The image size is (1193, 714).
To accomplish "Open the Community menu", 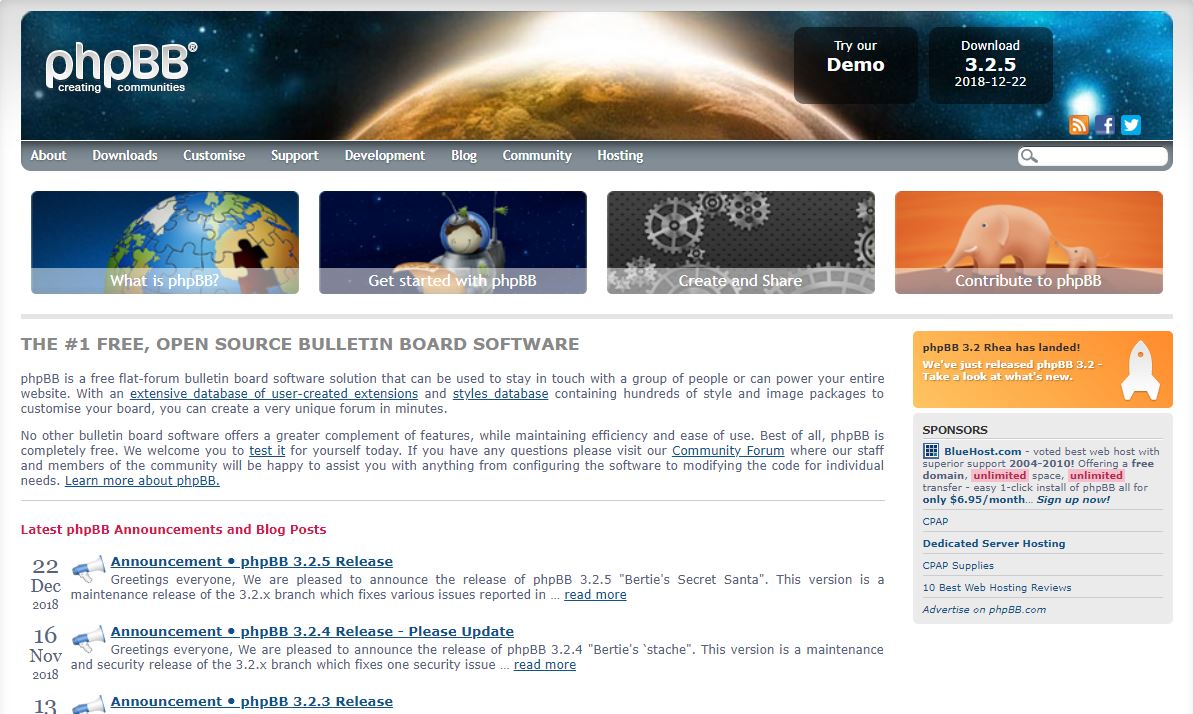I will (537, 156).
